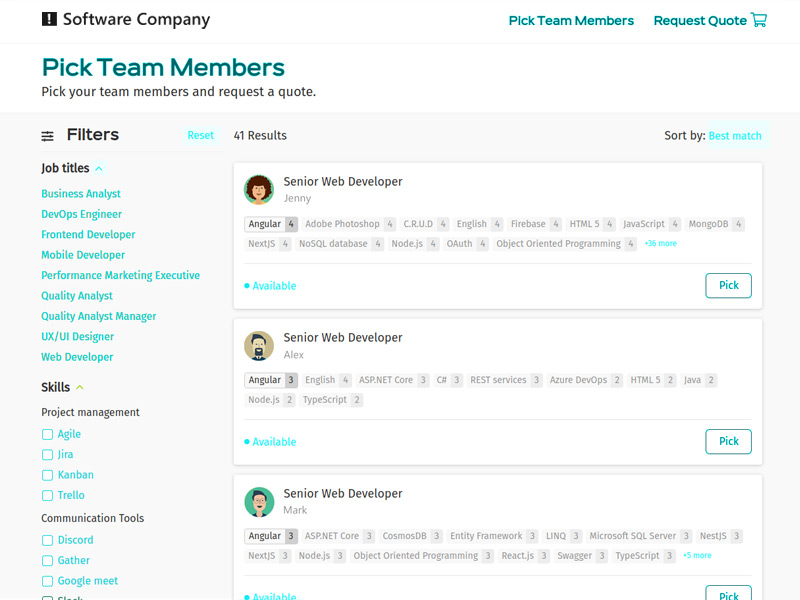The image size is (800, 600).
Task: Collapse the Job titles section
Action: click(99, 169)
